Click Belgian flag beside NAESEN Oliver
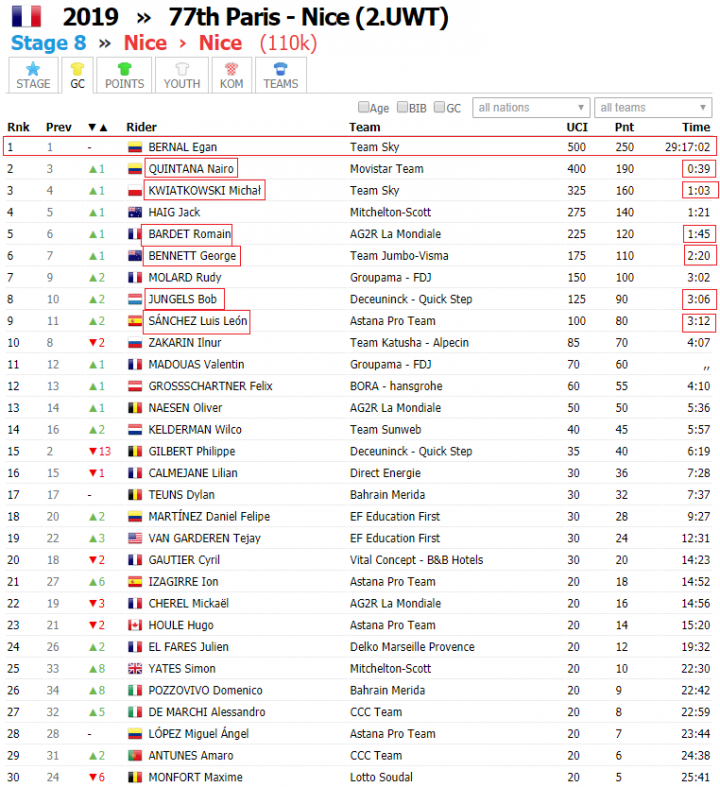720x787 pixels. click(134, 408)
